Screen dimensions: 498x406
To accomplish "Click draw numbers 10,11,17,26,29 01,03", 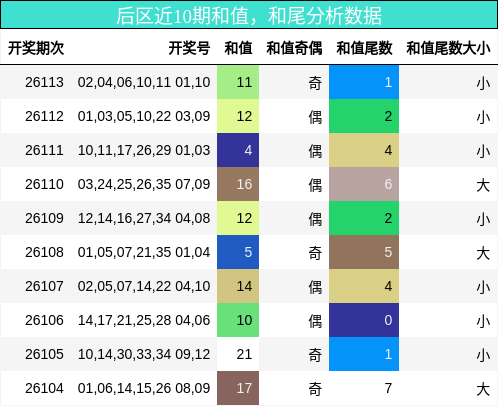I will tap(144, 150).
